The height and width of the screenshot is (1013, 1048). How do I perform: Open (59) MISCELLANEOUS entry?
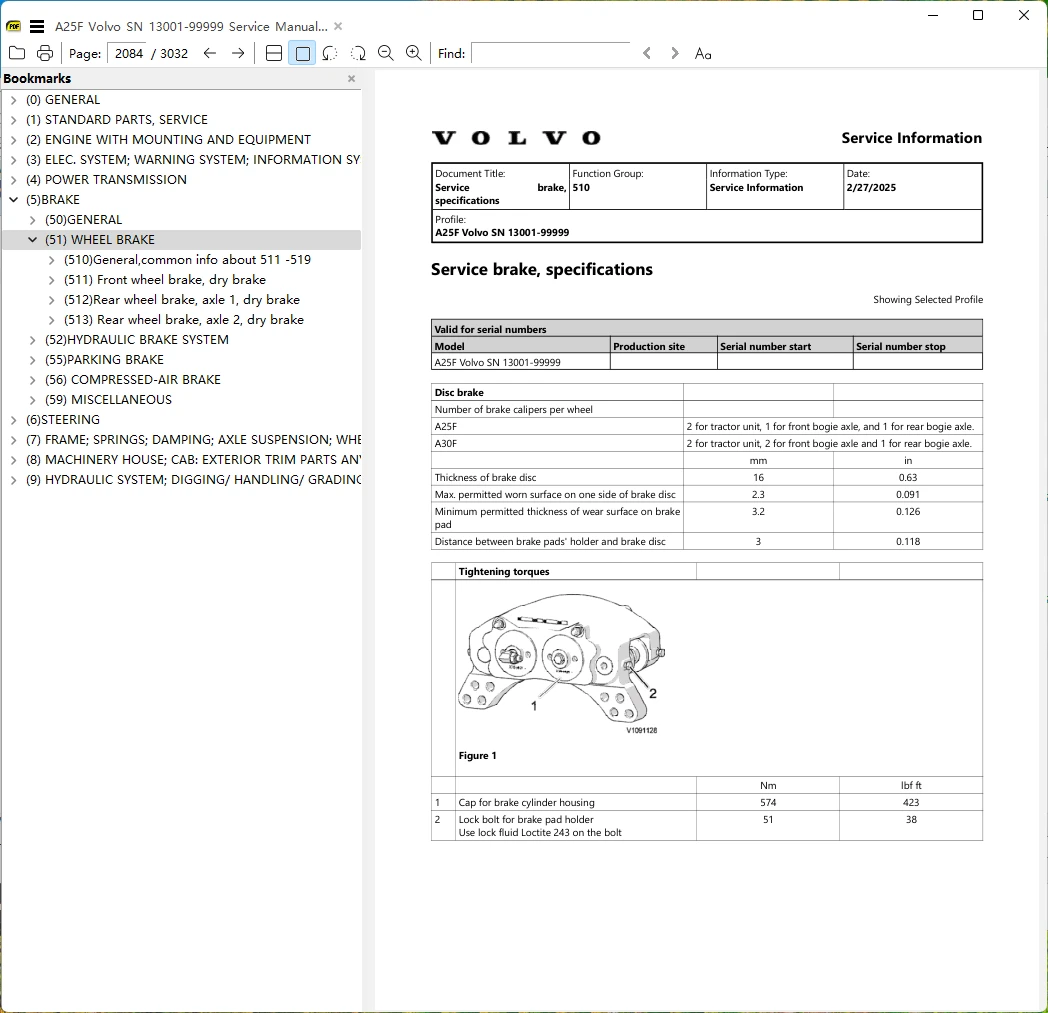click(108, 400)
